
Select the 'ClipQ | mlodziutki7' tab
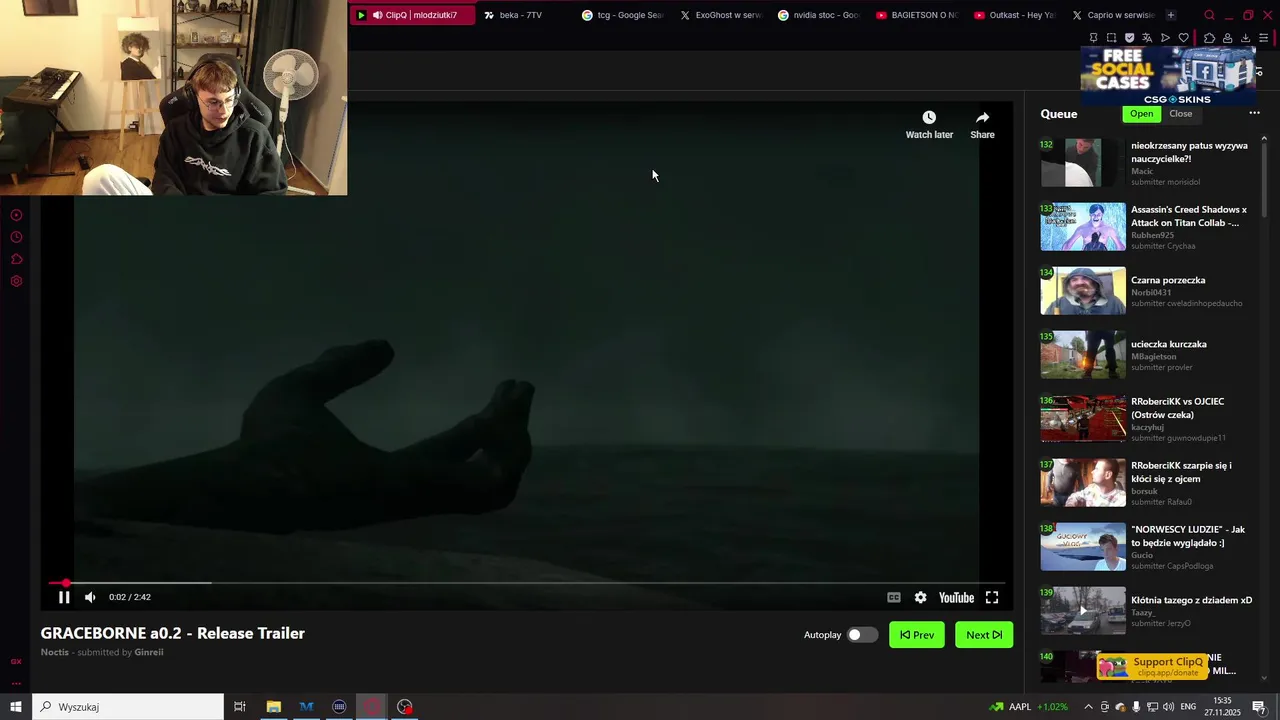click(x=412, y=15)
